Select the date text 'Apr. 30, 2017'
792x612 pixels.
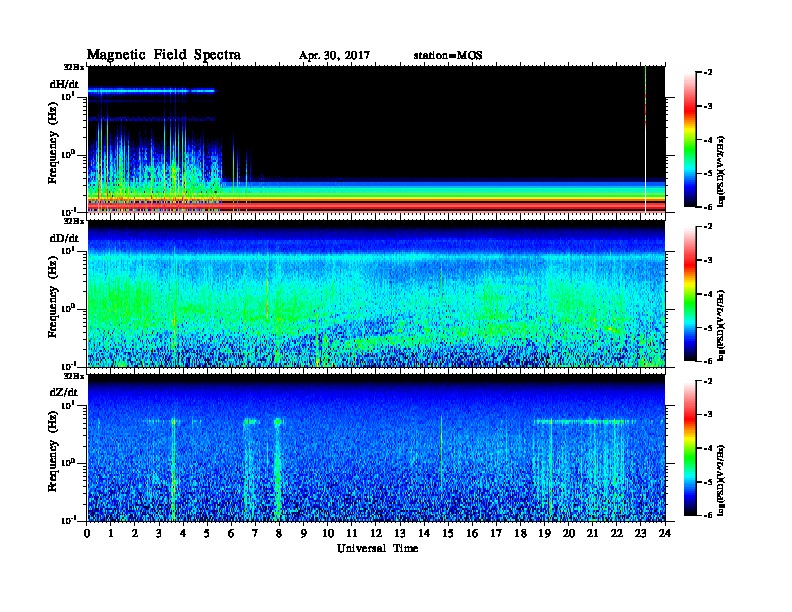334,56
